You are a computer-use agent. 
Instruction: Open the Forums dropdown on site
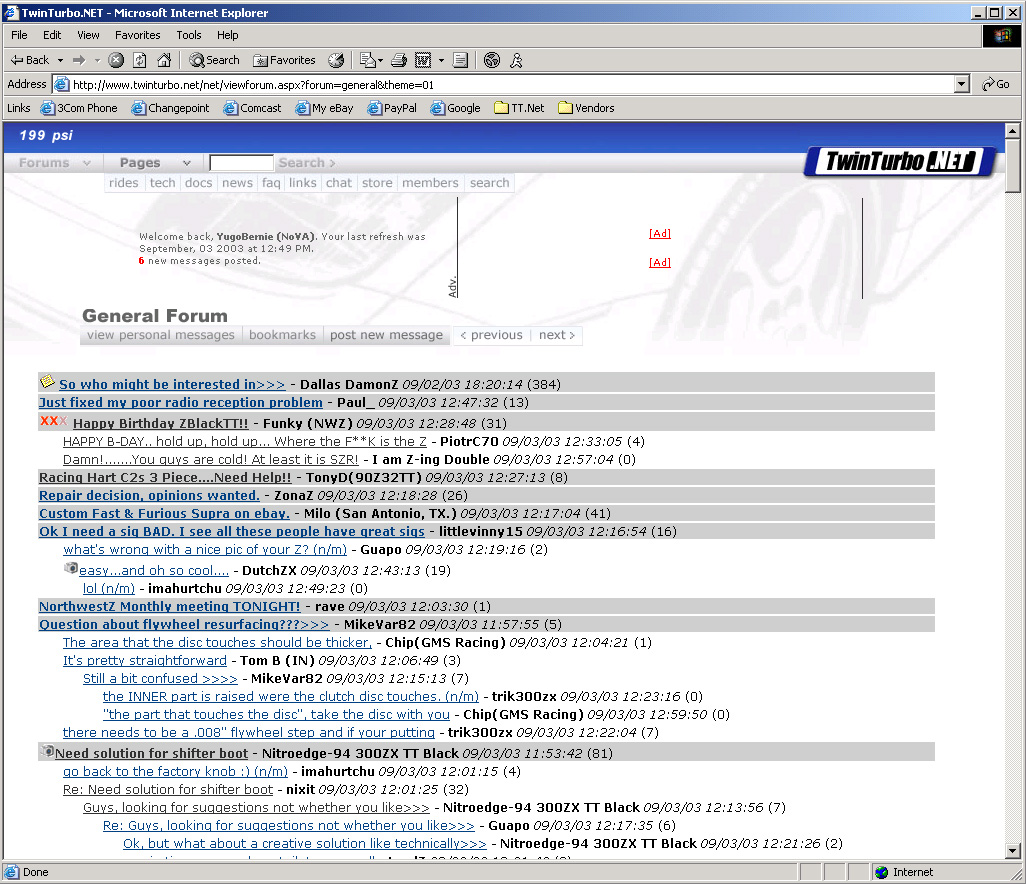pyautogui.click(x=55, y=163)
